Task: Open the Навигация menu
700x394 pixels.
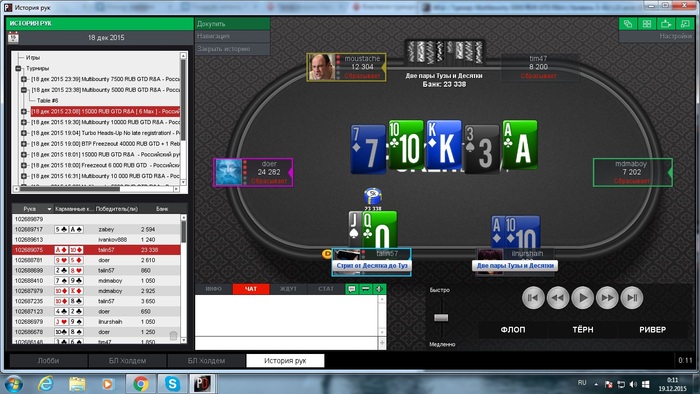Action: click(x=232, y=36)
